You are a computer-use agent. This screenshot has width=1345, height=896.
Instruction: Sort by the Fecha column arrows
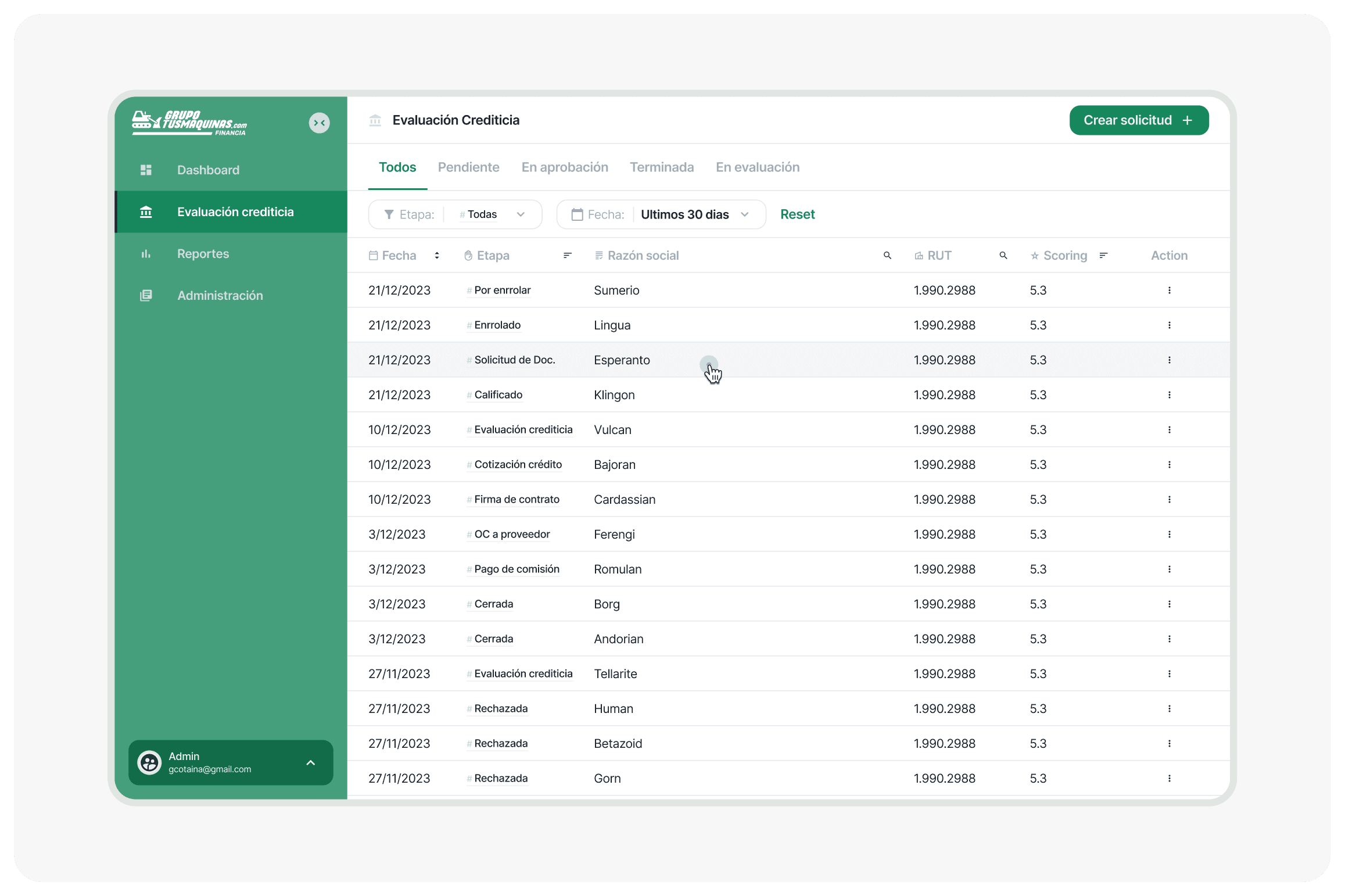tap(437, 255)
